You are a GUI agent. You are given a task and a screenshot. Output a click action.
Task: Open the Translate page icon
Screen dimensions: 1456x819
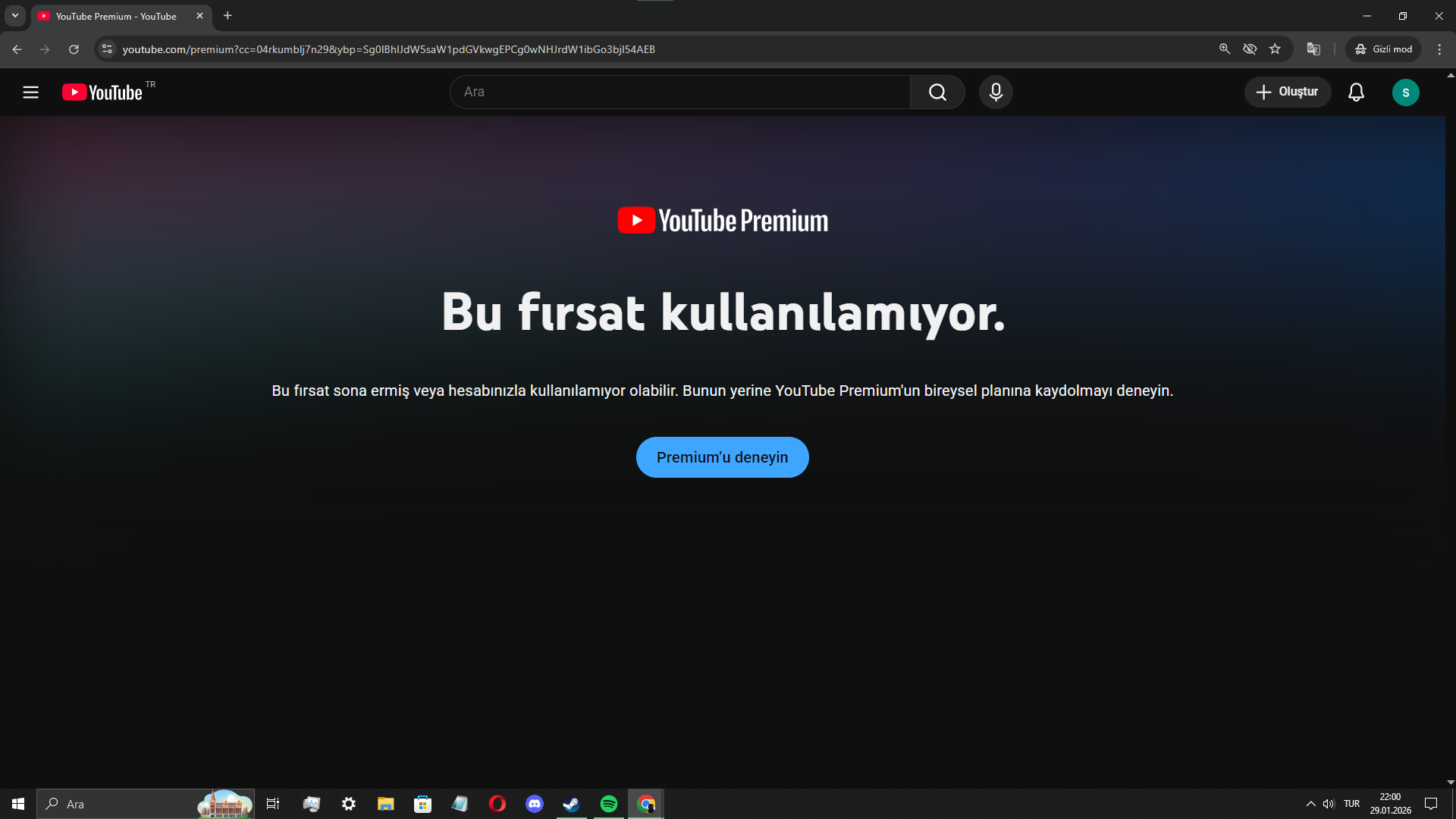(x=1313, y=49)
